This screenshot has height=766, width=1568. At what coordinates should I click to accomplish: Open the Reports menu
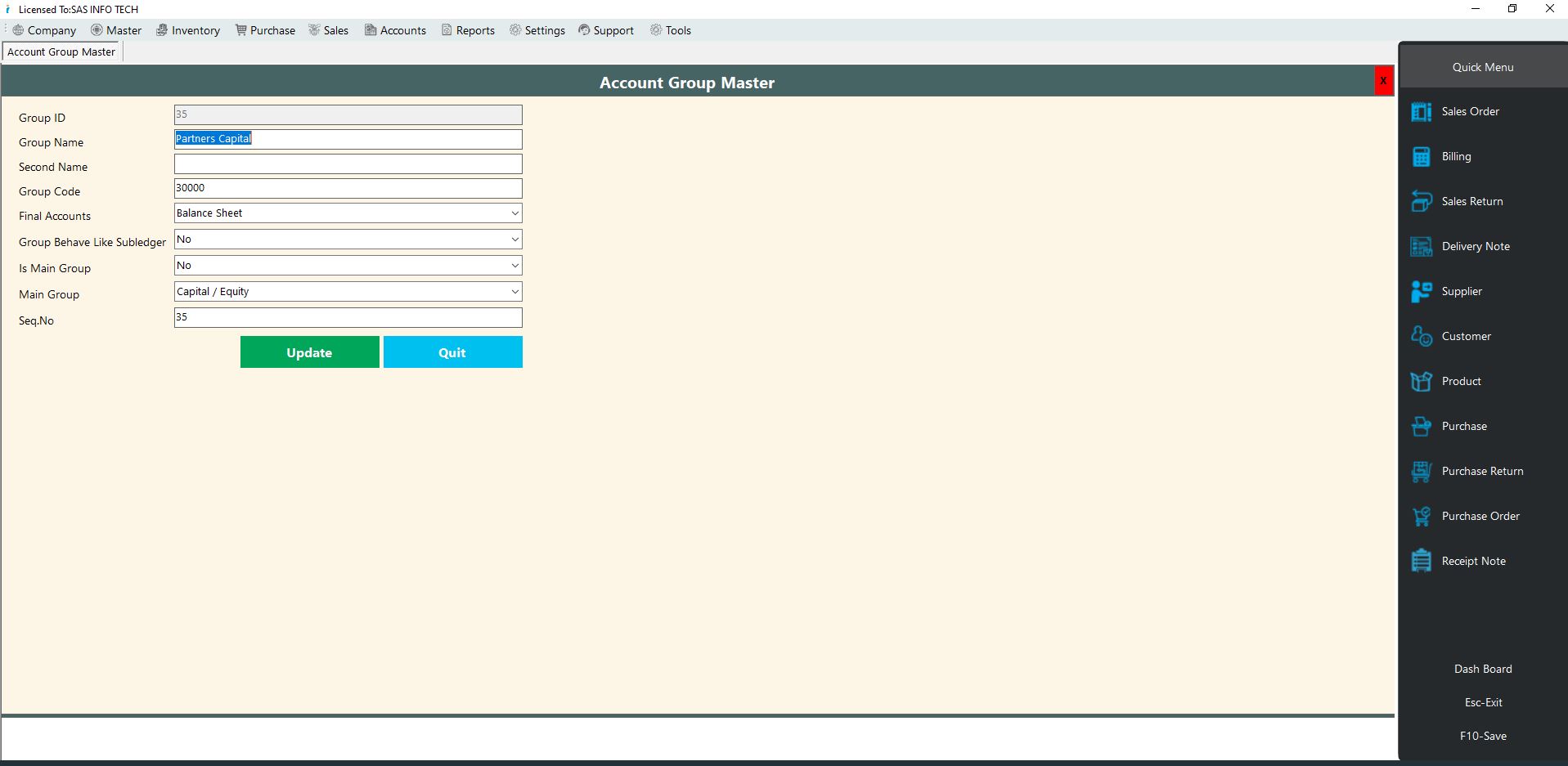[x=469, y=30]
